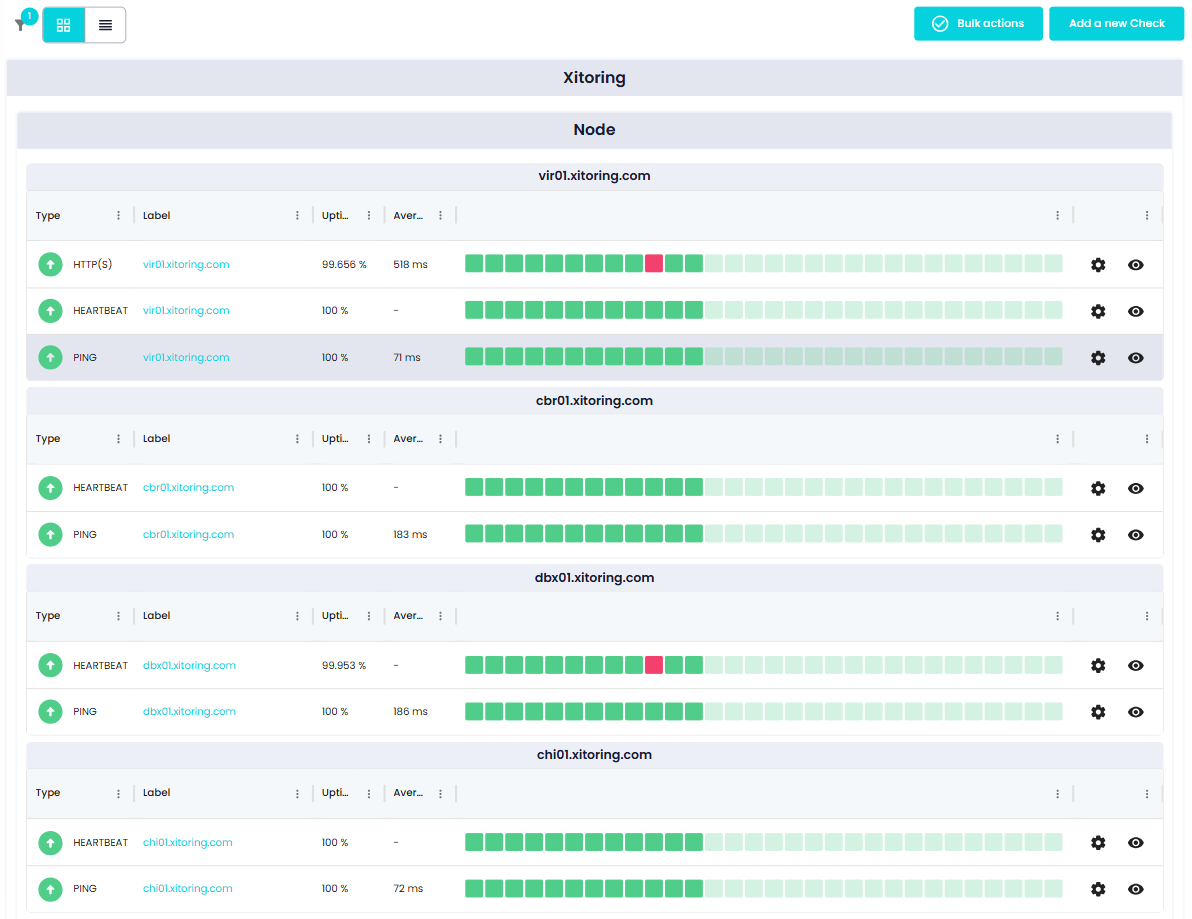Screen dimensions: 1192x919
Task: Open Average column menu in vir01 table
Action: [x=440, y=216]
